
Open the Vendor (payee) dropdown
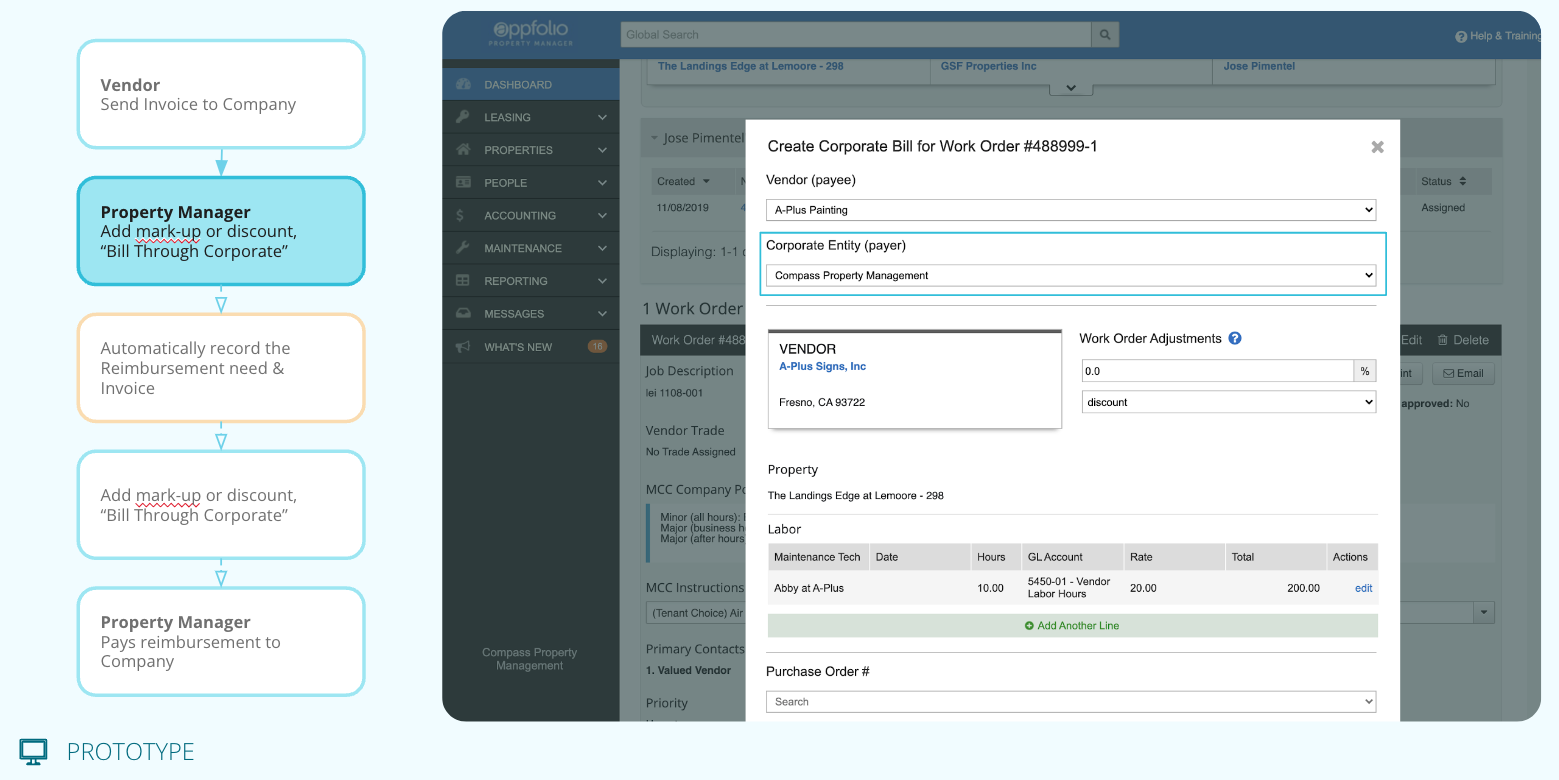1071,210
